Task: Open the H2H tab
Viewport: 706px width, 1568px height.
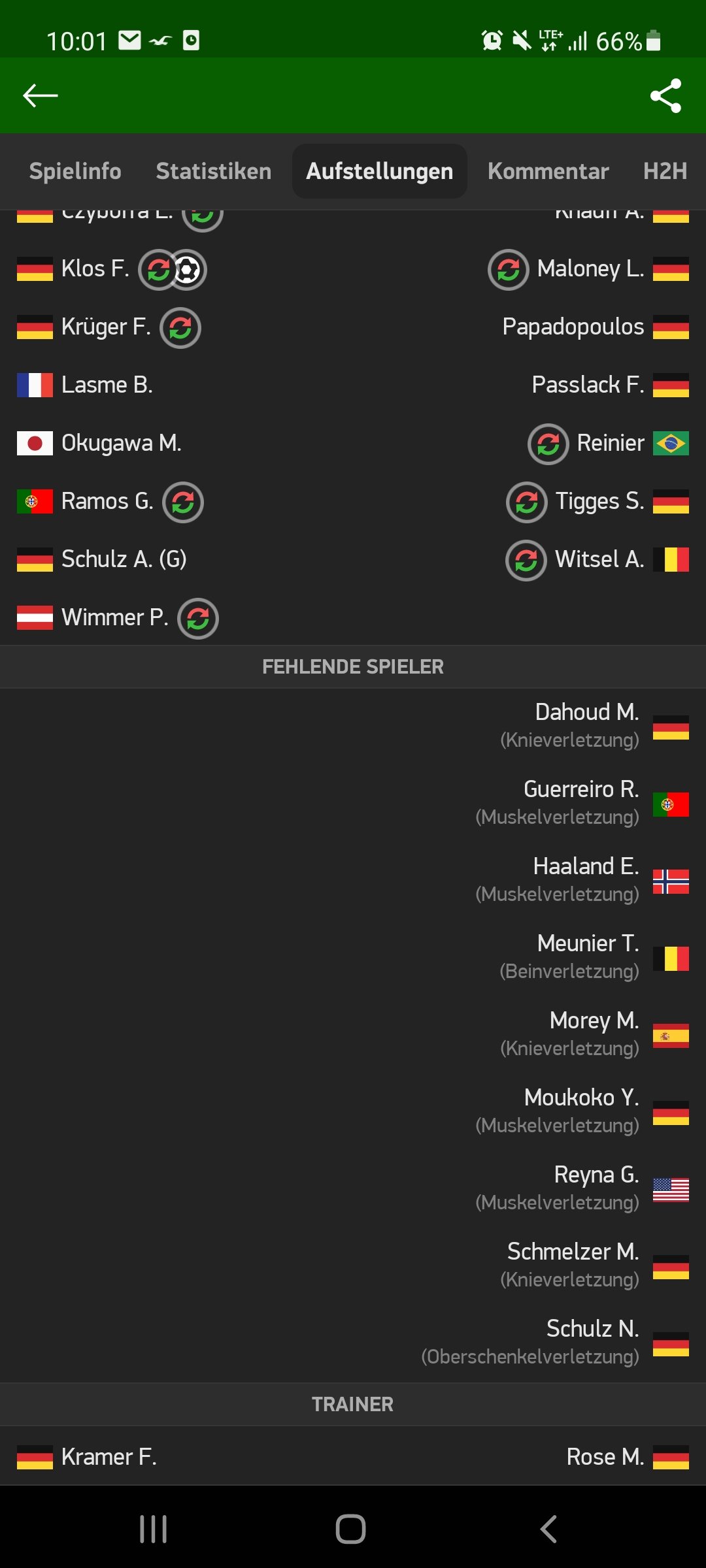Action: 665,171
